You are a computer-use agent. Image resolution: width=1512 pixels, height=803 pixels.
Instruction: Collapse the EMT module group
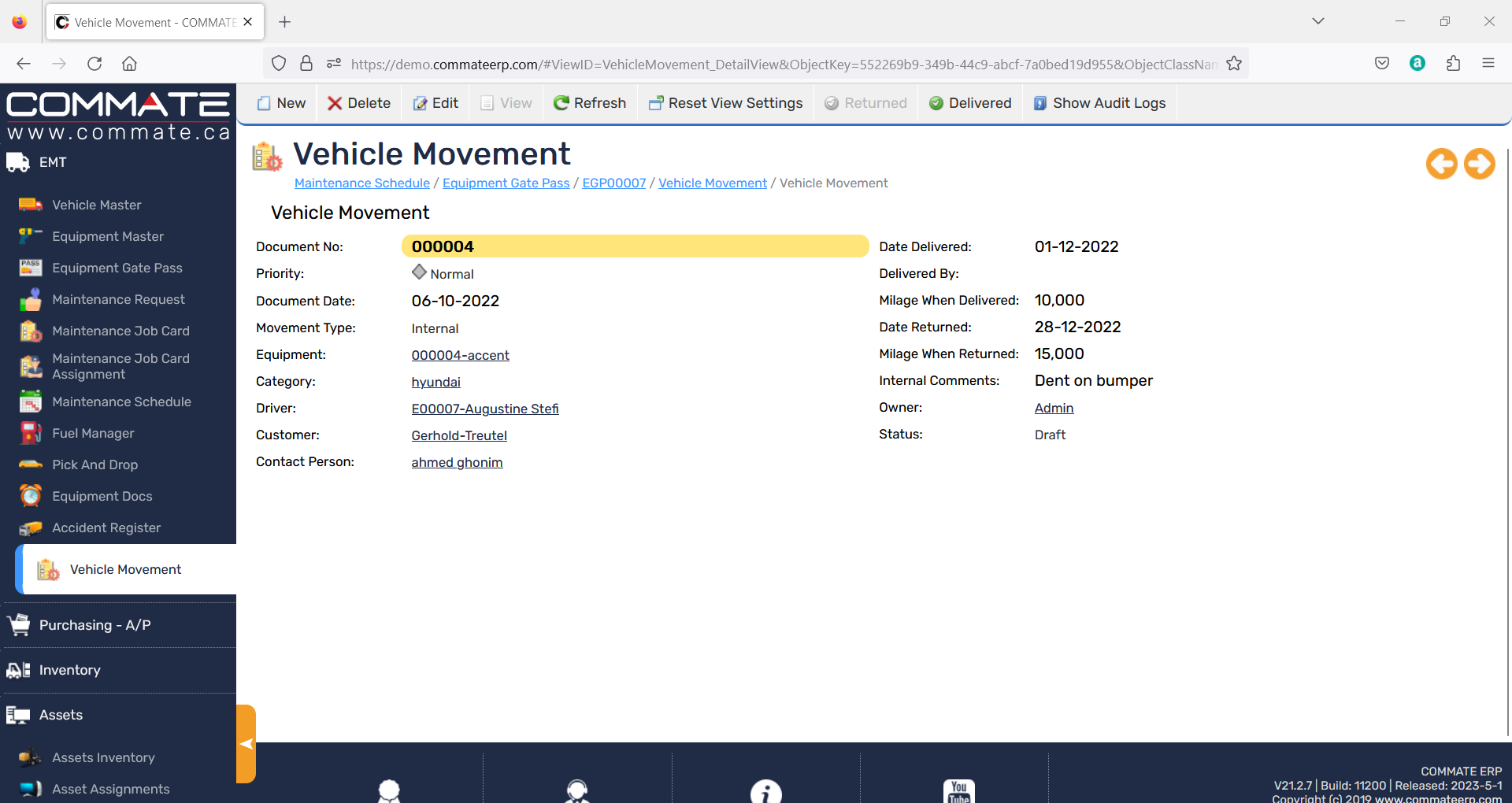(x=53, y=162)
